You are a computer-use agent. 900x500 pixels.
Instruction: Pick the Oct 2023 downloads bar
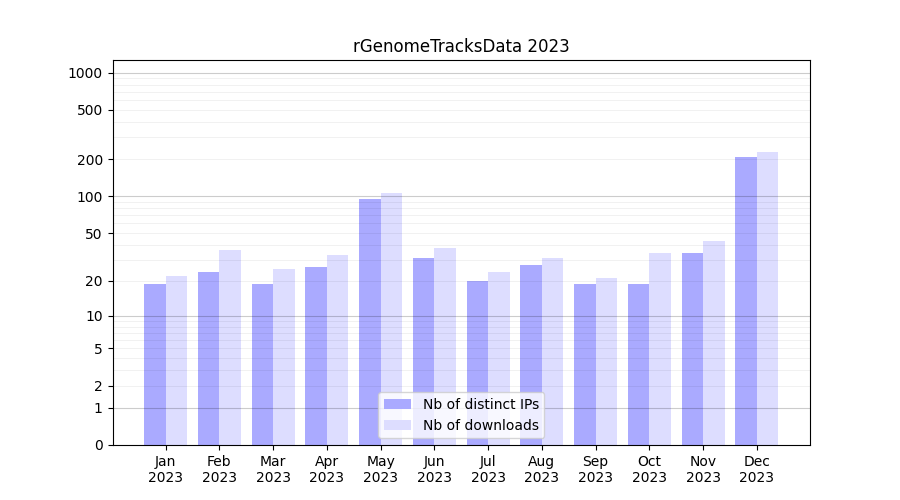(x=660, y=348)
